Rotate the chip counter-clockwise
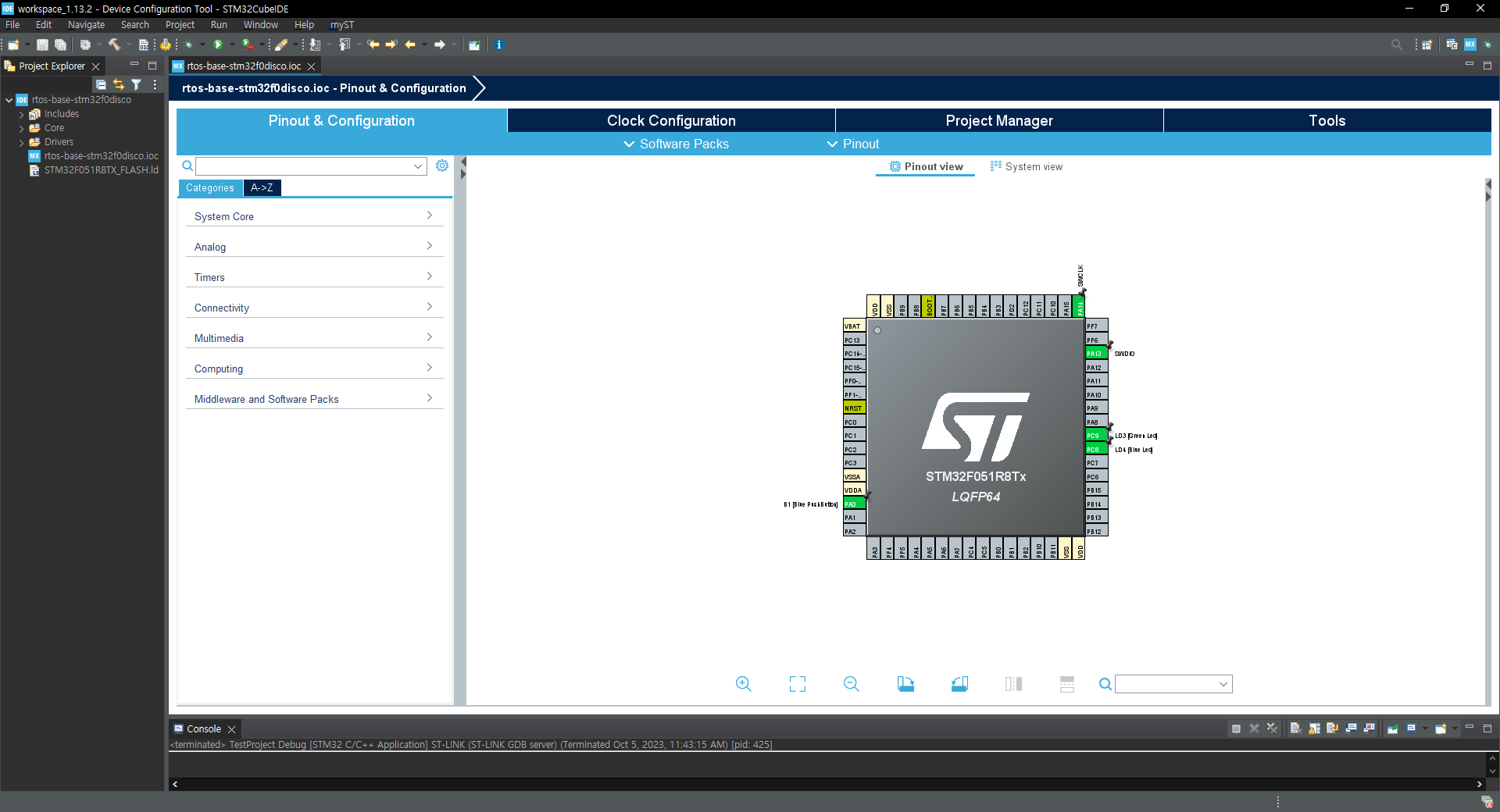 pyautogui.click(x=959, y=684)
